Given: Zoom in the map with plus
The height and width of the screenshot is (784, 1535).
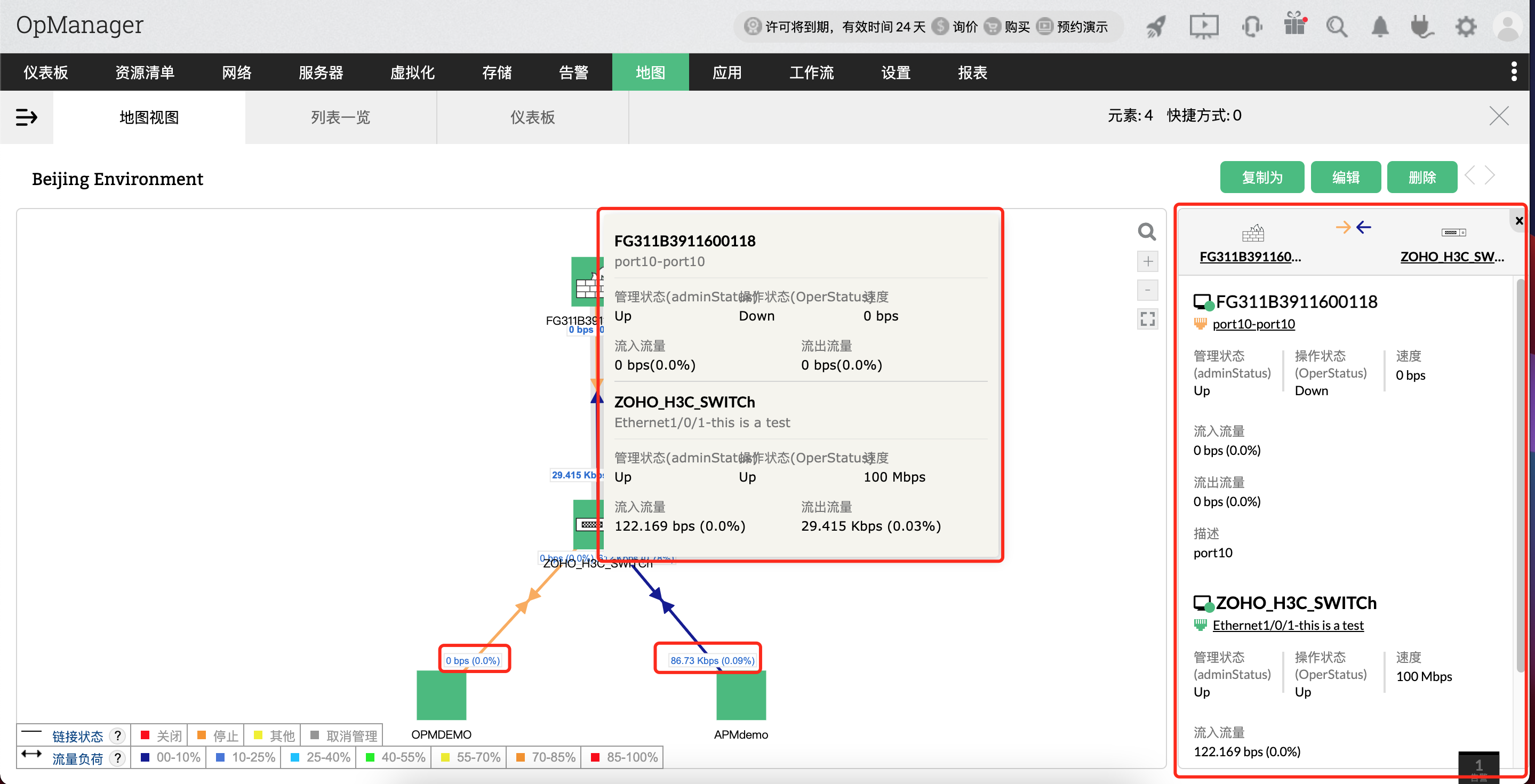Looking at the screenshot, I should pos(1148,261).
